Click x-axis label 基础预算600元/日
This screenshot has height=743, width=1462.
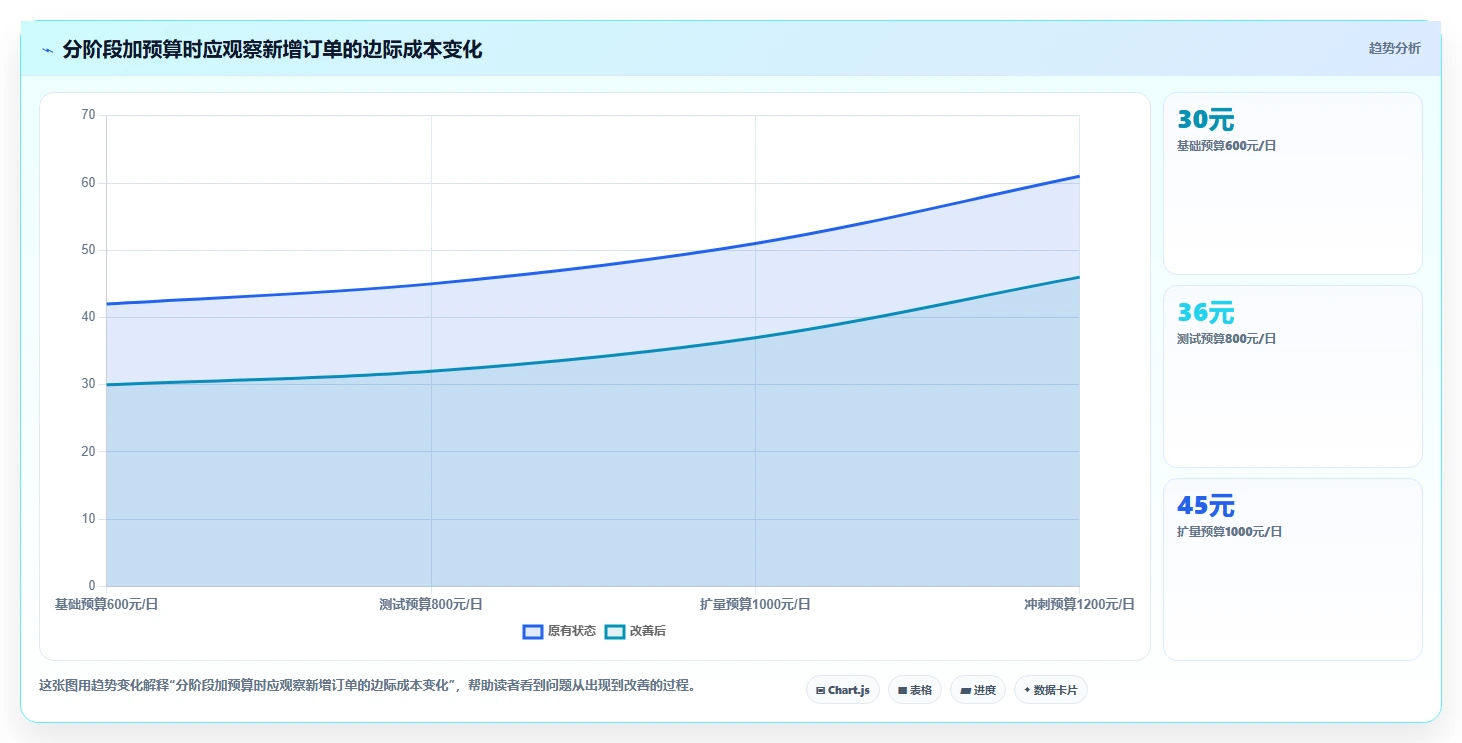(x=106, y=604)
